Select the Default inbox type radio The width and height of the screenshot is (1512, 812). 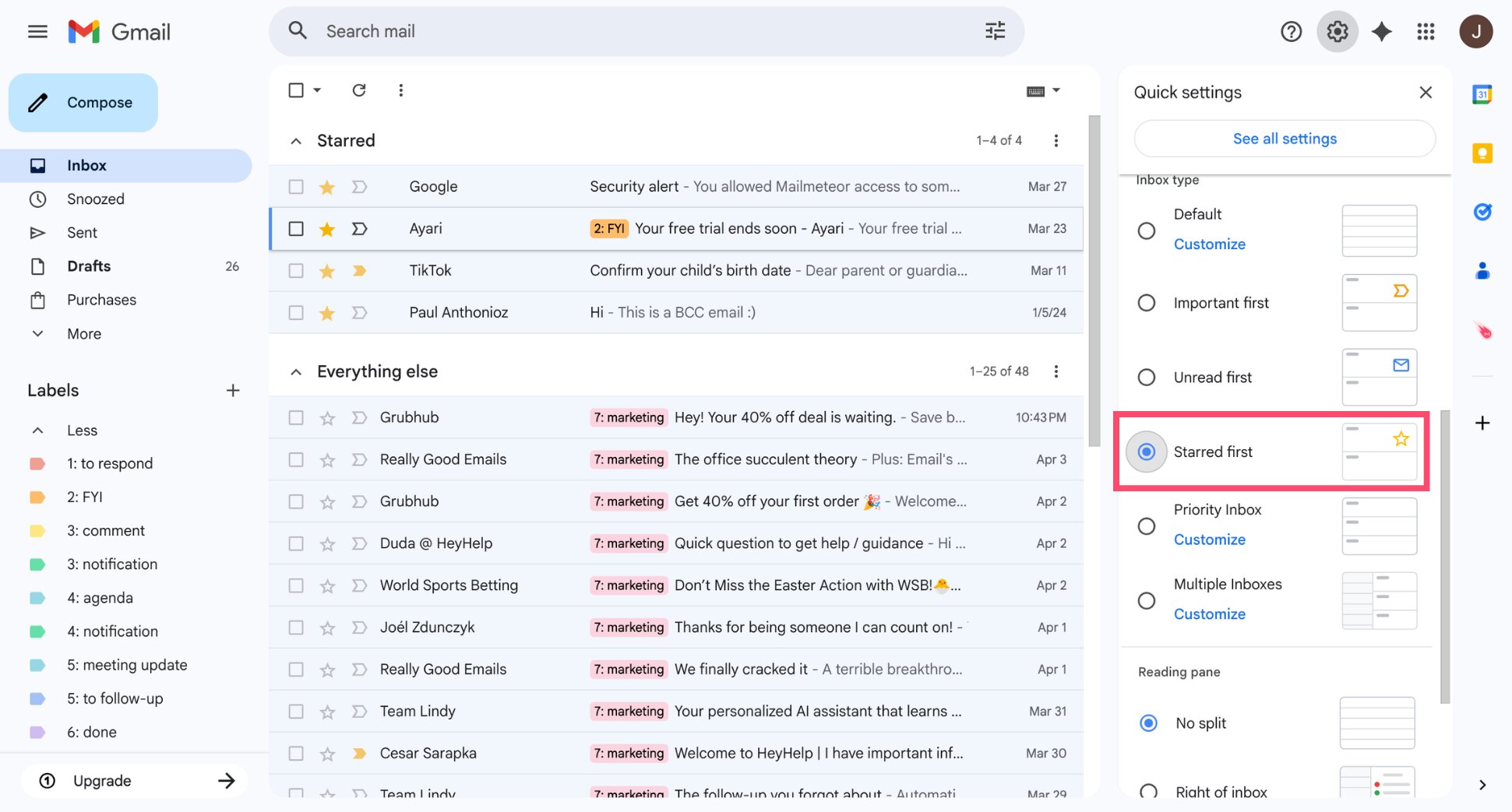click(1146, 230)
